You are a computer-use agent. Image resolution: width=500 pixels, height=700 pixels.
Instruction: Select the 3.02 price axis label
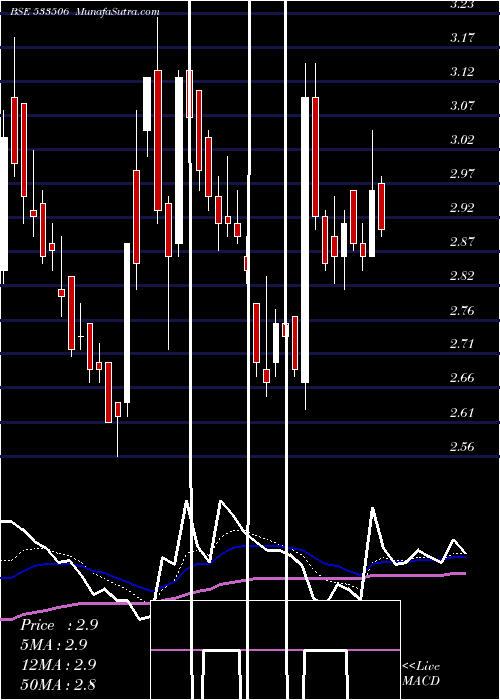(x=462, y=140)
